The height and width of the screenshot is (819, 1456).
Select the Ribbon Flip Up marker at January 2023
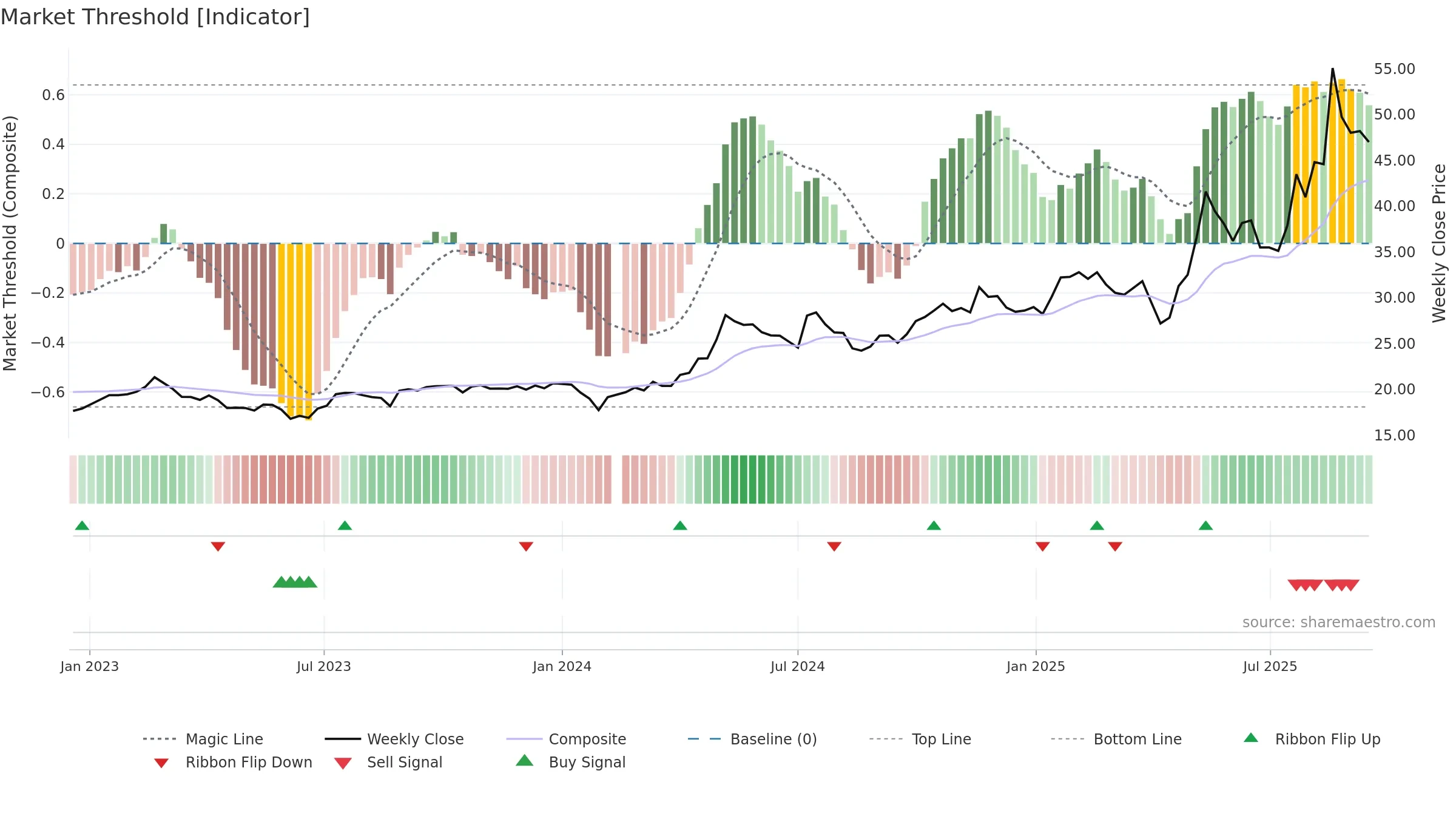click(x=82, y=525)
